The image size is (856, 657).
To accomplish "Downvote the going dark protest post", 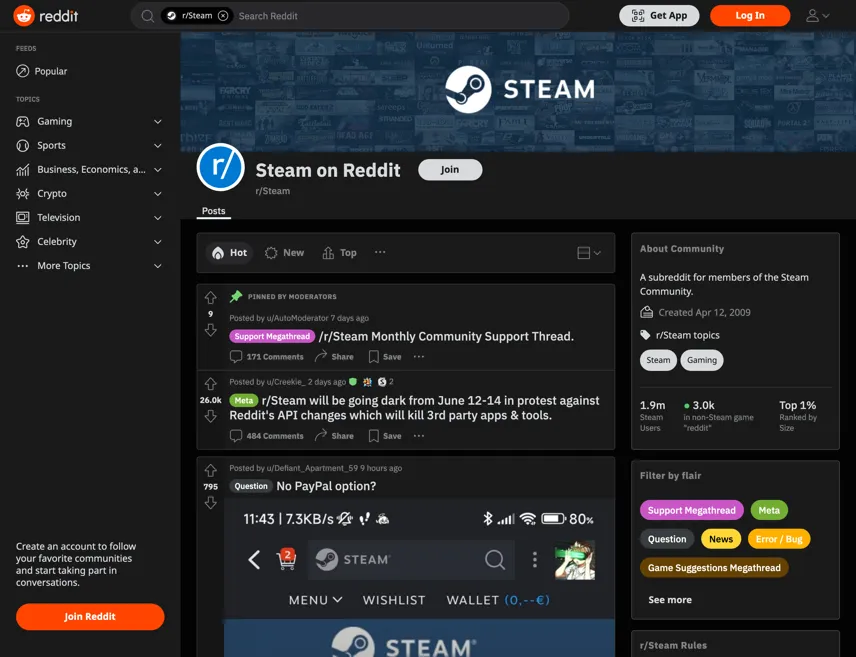I will tap(211, 416).
